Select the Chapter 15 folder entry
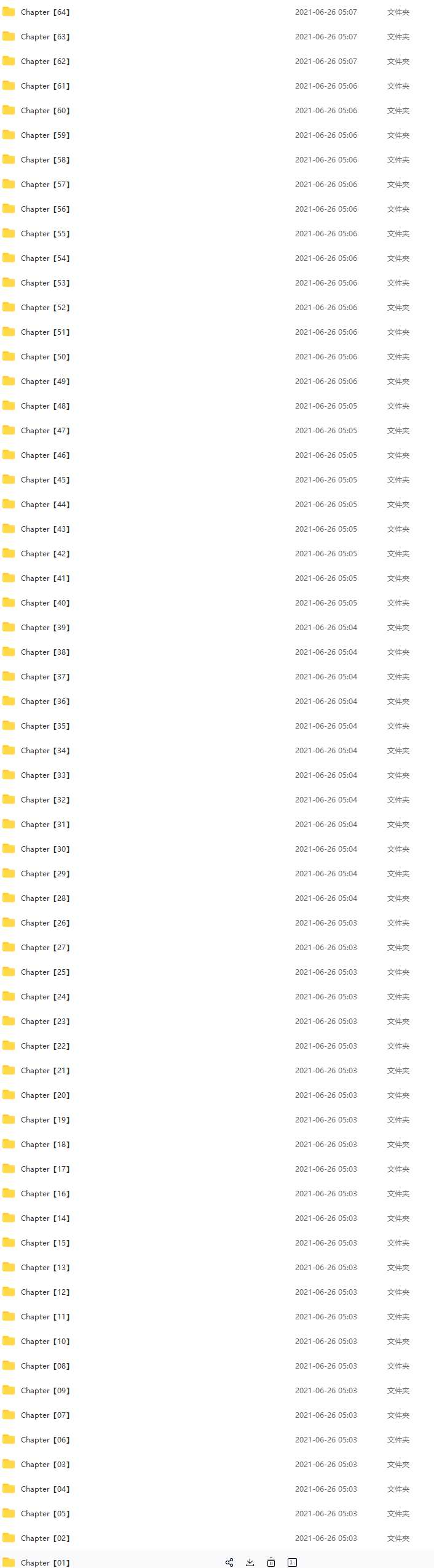The image size is (434, 1568). [x=45, y=1243]
